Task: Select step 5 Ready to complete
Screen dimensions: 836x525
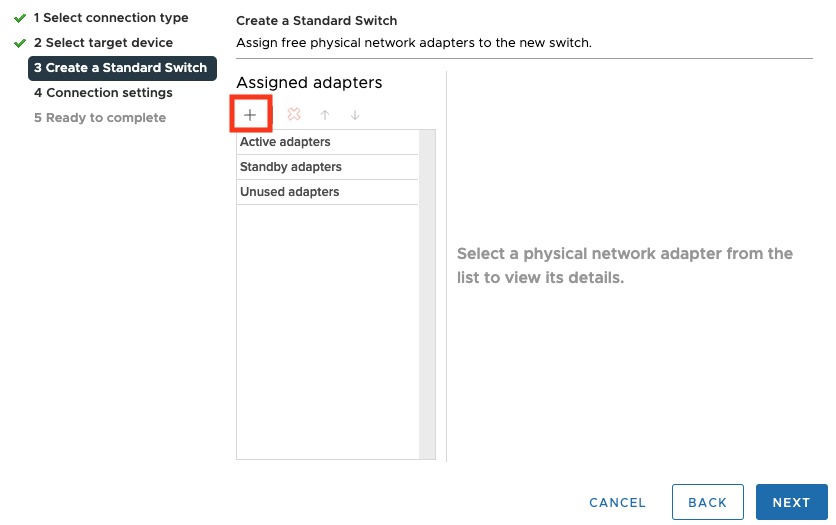Action: (100, 118)
